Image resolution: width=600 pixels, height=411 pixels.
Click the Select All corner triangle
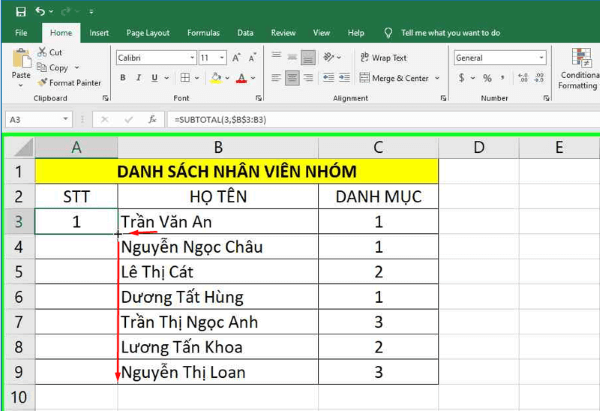[23, 147]
